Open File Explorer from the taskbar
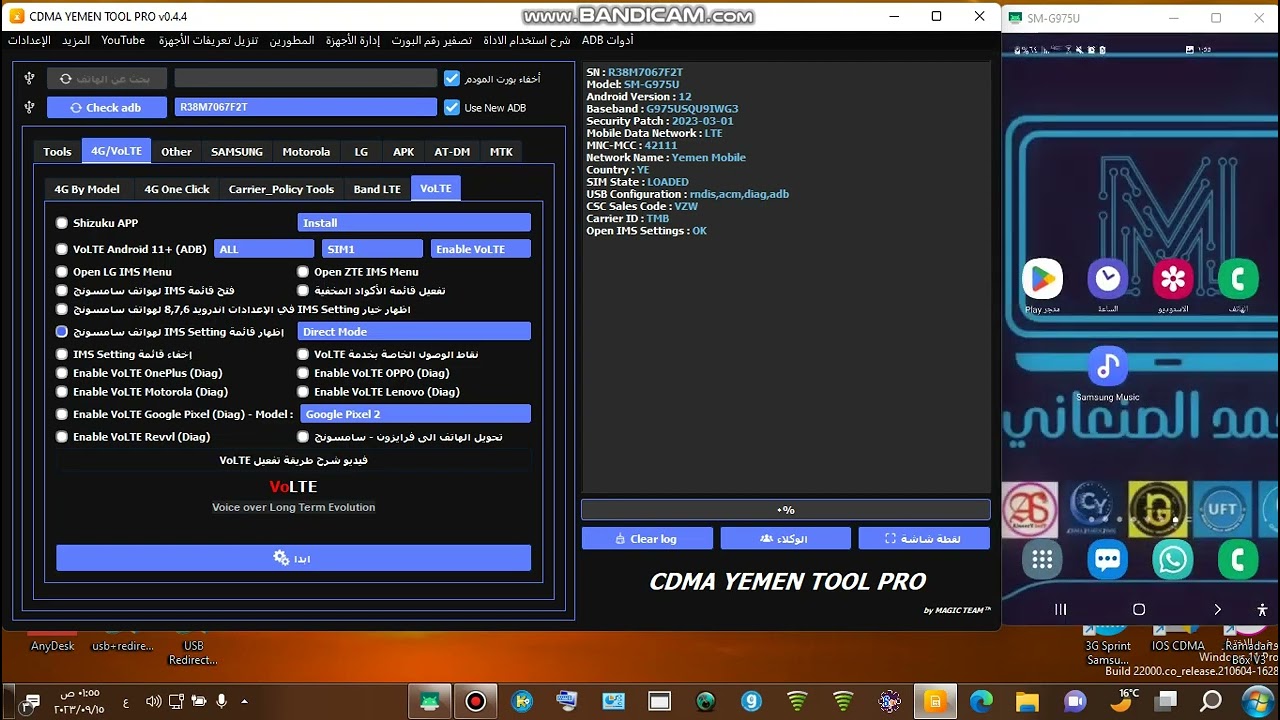Image resolution: width=1280 pixels, height=720 pixels. coord(1027,702)
